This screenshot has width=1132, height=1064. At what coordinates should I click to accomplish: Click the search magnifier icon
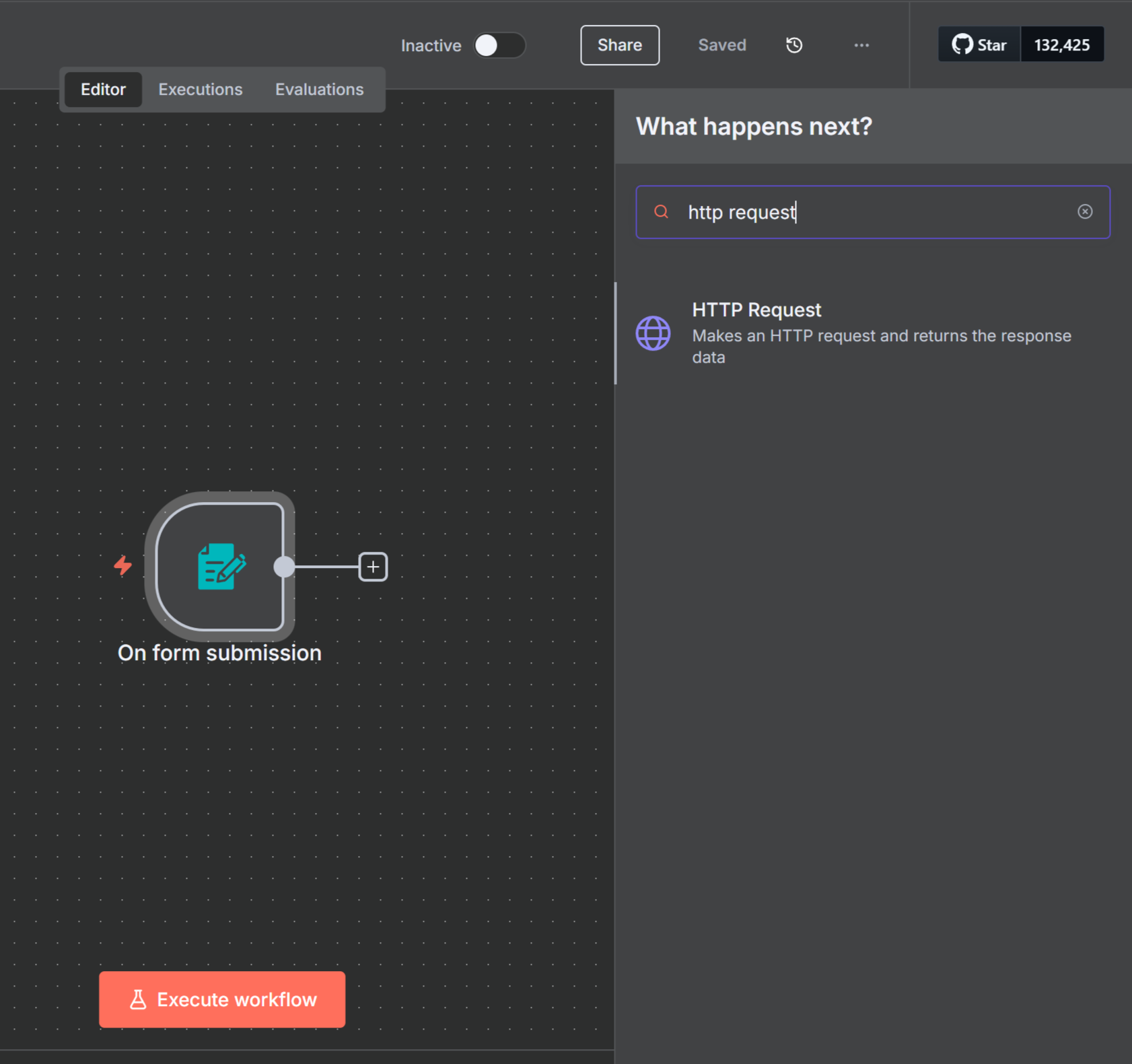[x=662, y=212]
